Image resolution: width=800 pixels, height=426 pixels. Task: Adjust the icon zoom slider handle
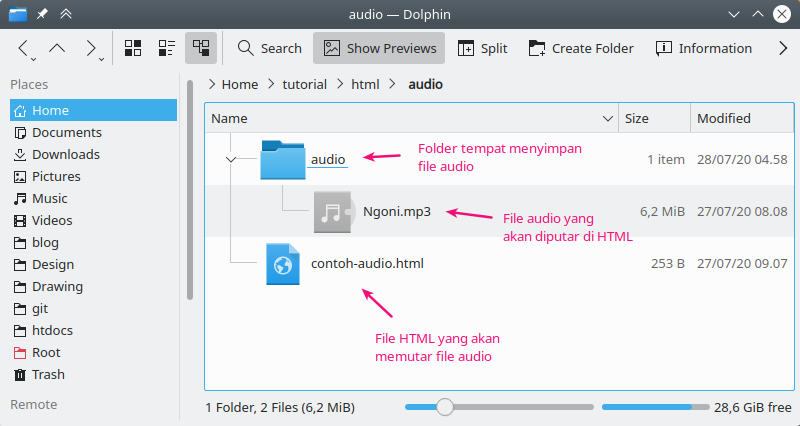tap(445, 407)
